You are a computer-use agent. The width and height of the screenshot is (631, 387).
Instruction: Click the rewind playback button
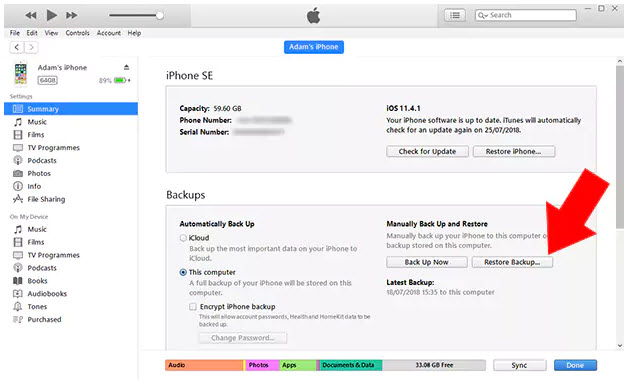coord(31,15)
